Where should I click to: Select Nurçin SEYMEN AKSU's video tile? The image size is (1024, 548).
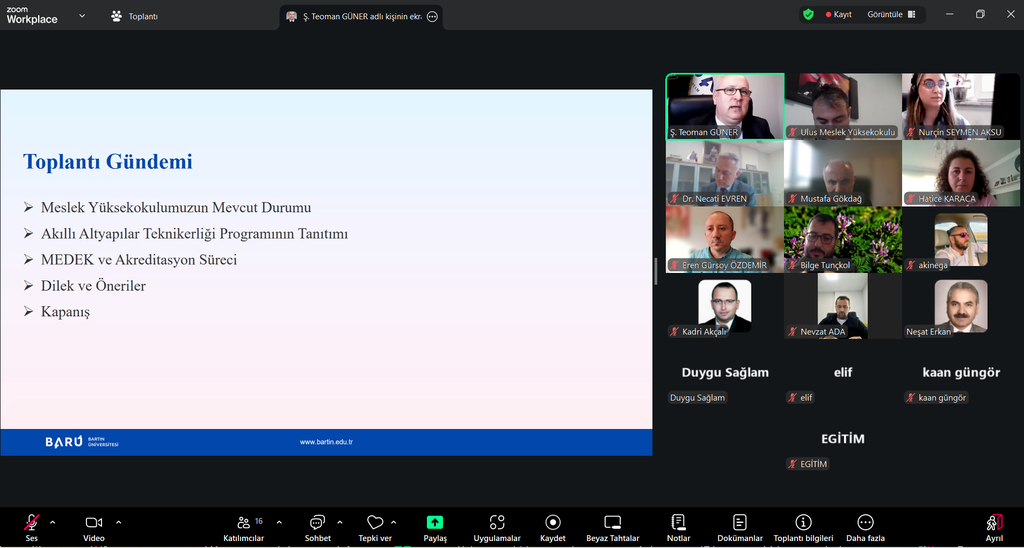coord(961,105)
